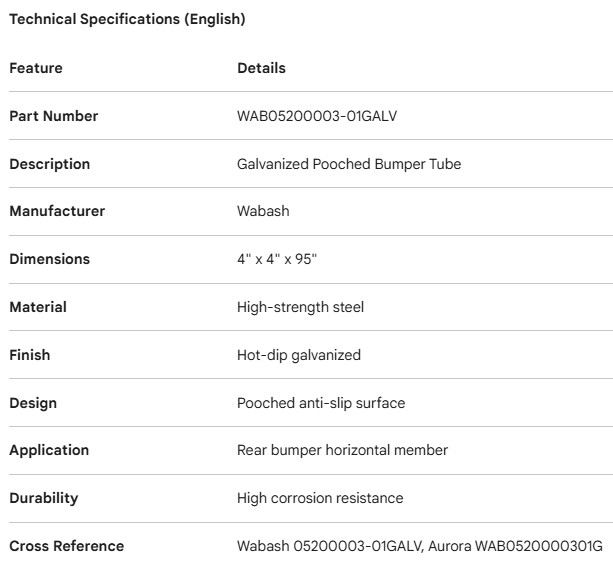Click the Pooched anti-slip surface text
This screenshot has width=613, height=565.
[x=321, y=403]
